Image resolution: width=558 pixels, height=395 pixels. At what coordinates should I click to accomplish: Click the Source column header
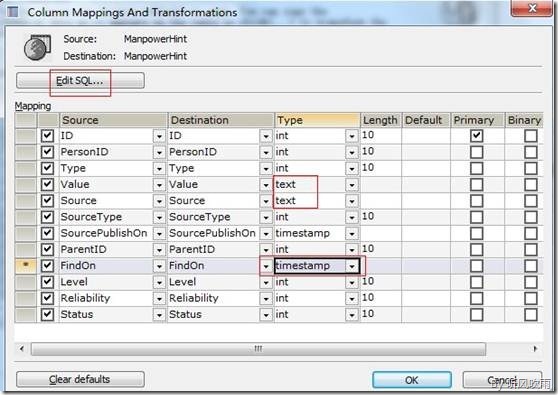click(x=113, y=120)
